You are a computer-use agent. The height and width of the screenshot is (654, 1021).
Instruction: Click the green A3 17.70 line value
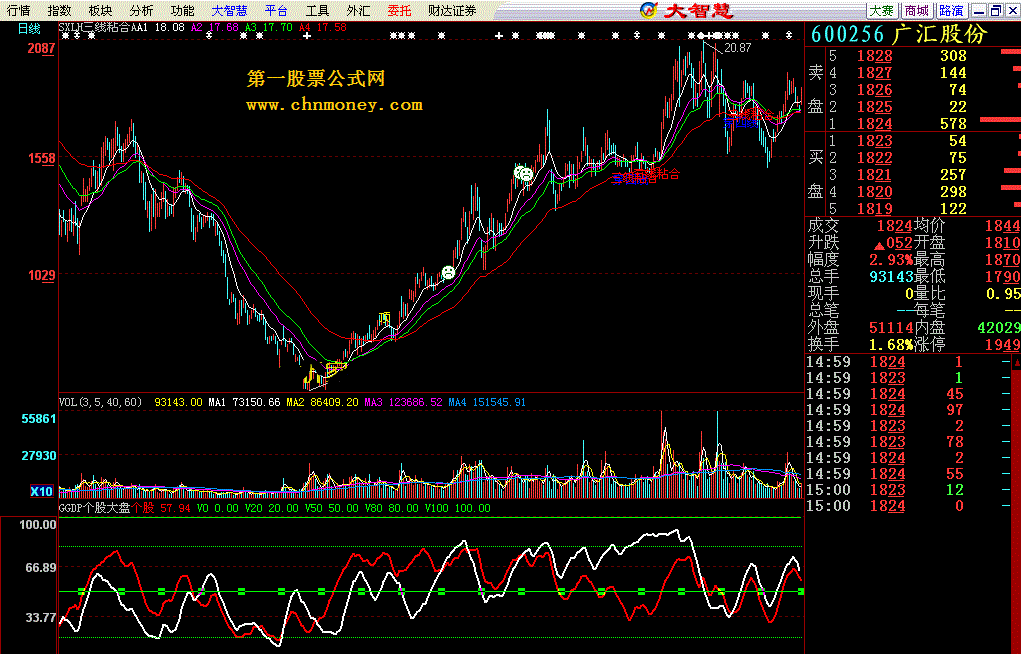click(269, 27)
